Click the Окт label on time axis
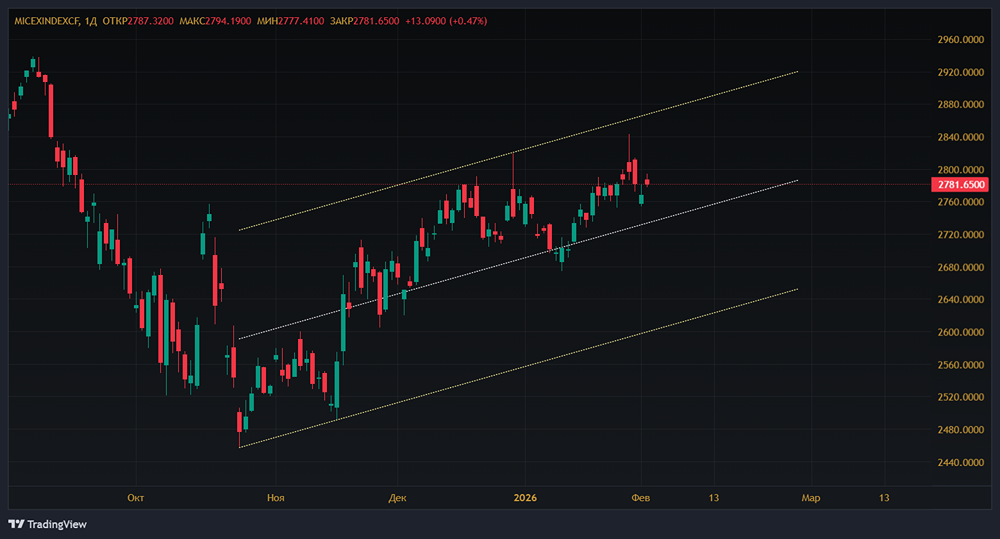1000x539 pixels. click(x=136, y=497)
